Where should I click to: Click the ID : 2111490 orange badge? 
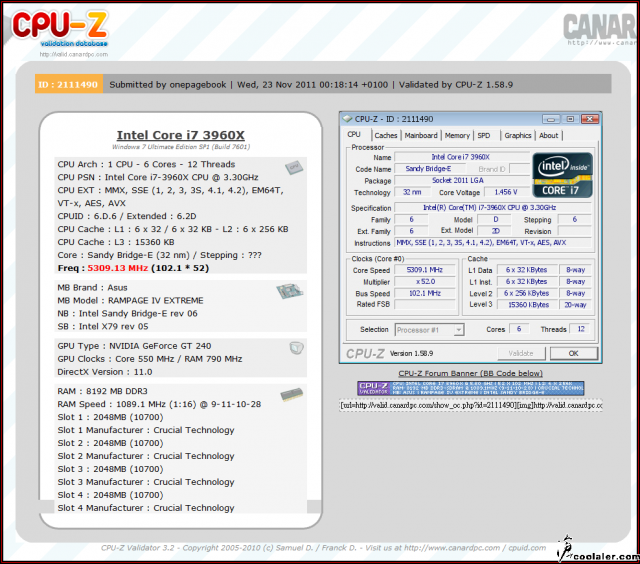click(x=69, y=84)
